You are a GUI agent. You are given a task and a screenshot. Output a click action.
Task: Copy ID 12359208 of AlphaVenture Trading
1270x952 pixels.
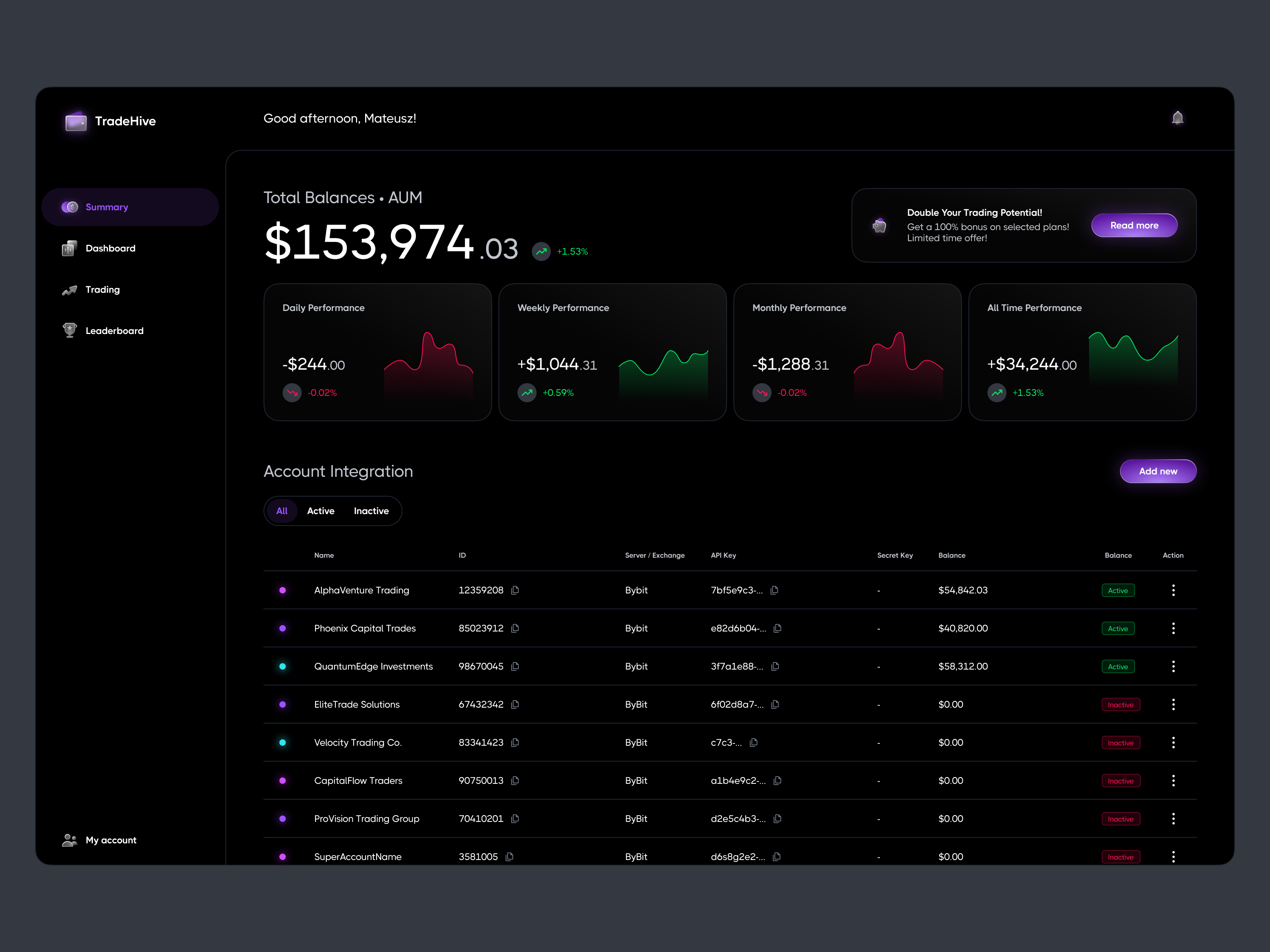pos(515,590)
